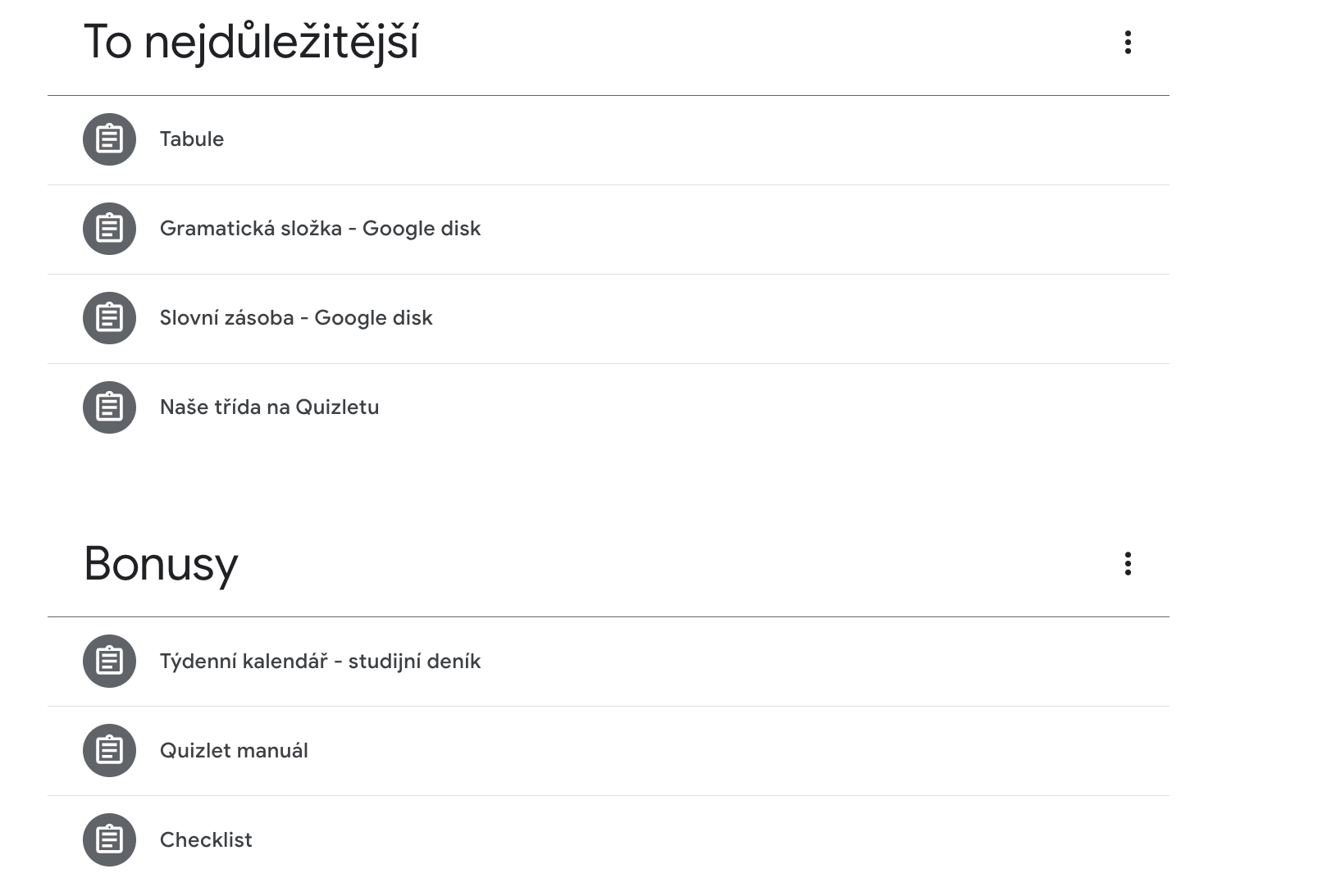1327x896 pixels.
Task: Click the icon beside Týdenní kalendář
Action: 109,661
